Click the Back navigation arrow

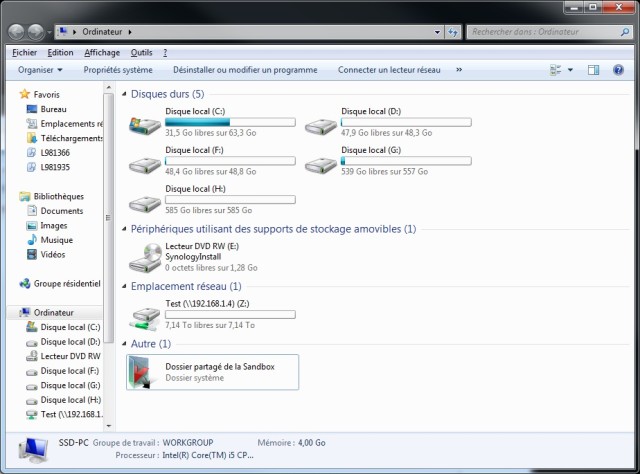[16, 32]
